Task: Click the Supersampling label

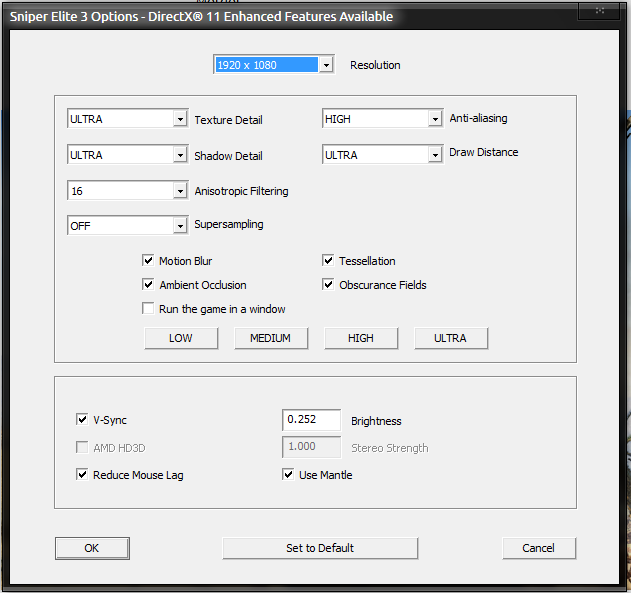Action: [229, 224]
